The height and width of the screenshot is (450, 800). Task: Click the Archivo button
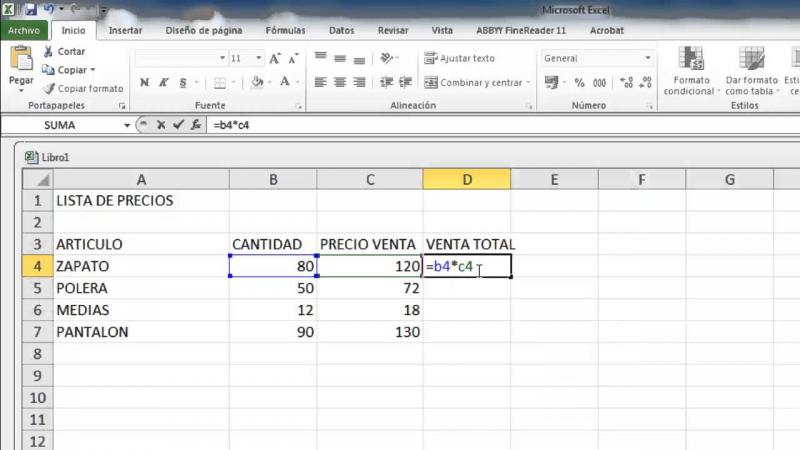pos(23,31)
